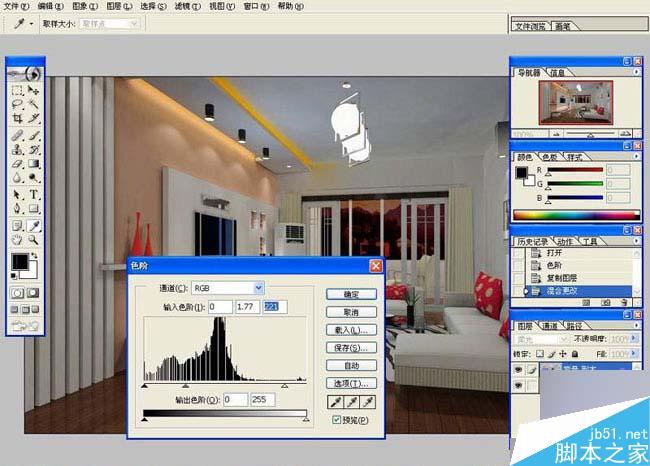Click the 选项(T)... options button
This screenshot has width=650, height=466.
pos(352,383)
